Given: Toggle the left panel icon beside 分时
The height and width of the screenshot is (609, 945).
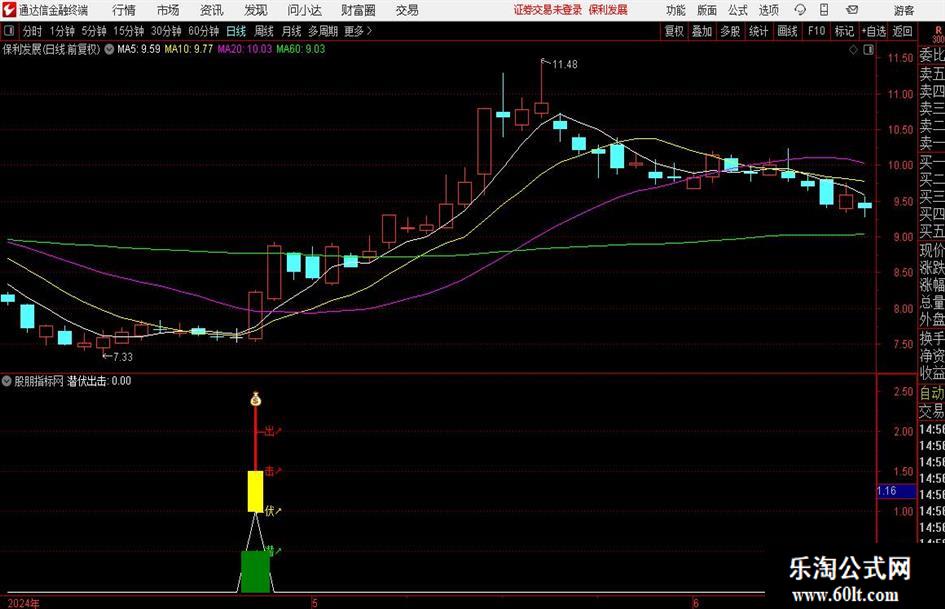Looking at the screenshot, I should [8, 31].
